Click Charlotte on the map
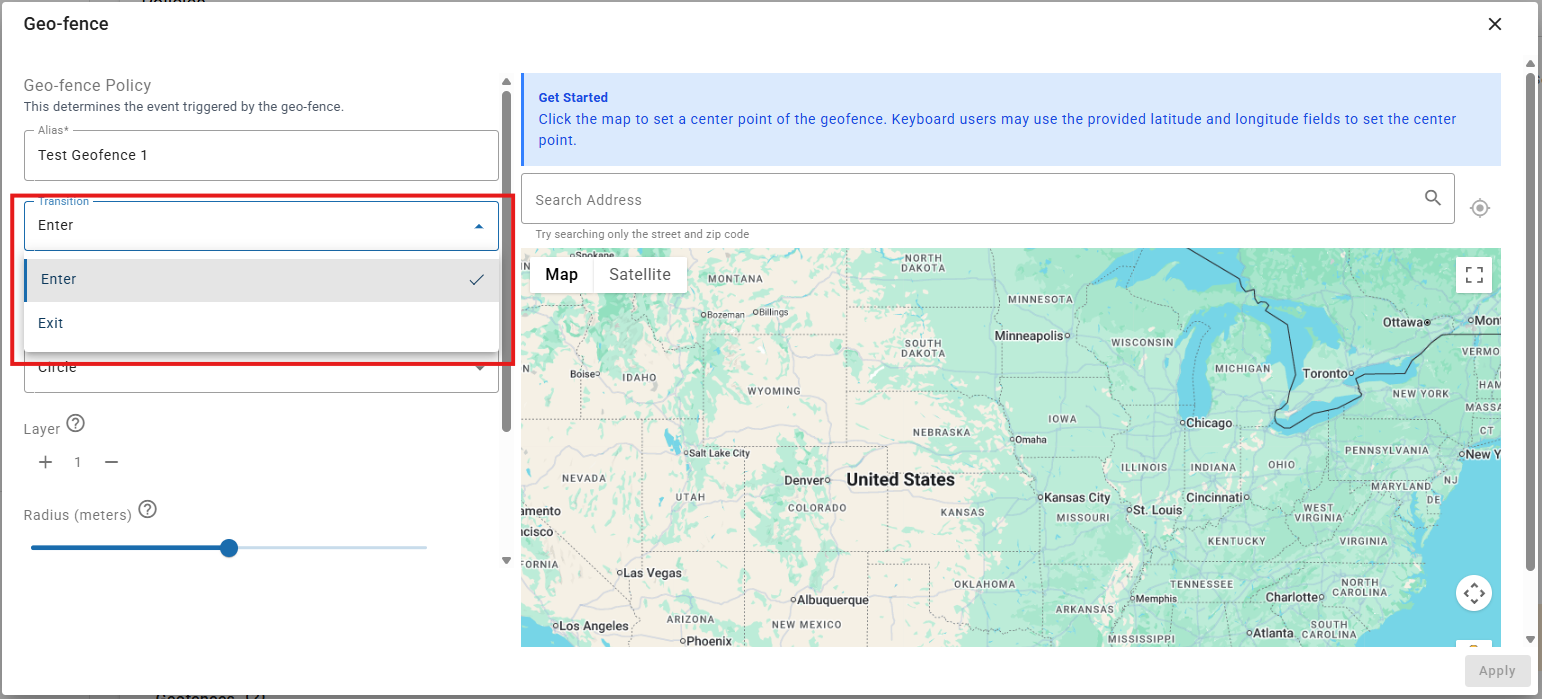 1292,597
